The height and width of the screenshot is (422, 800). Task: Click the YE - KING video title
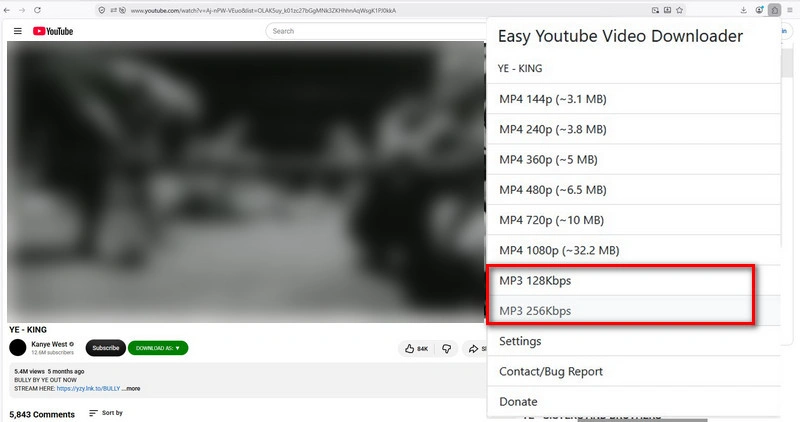(28, 330)
